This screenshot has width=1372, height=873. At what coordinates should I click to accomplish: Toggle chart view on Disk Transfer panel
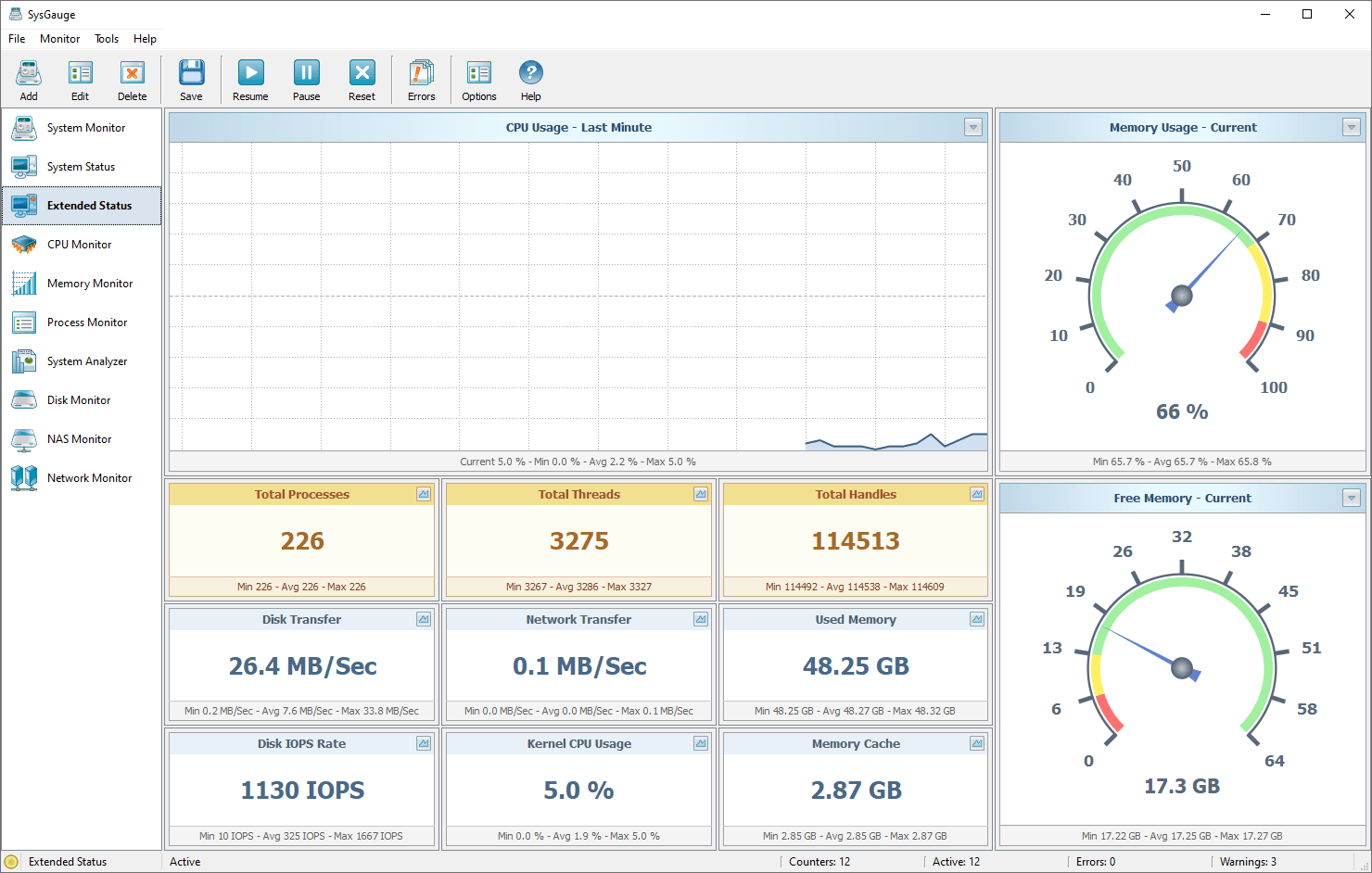pyautogui.click(x=424, y=619)
